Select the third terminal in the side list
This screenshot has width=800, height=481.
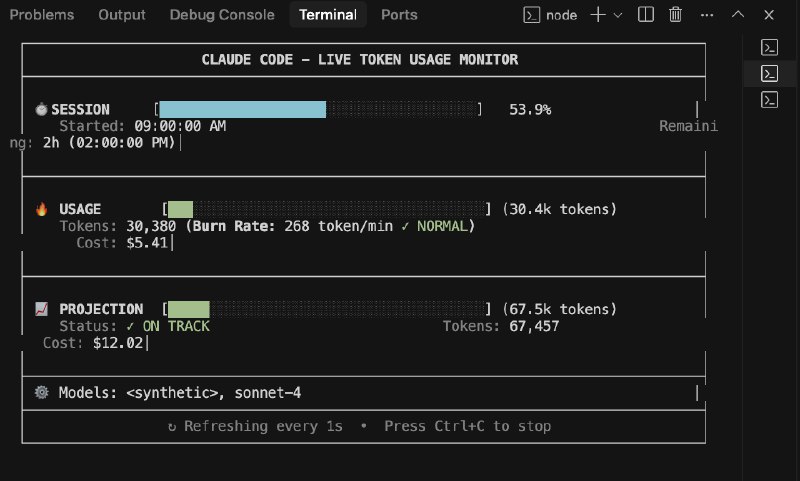pos(769,99)
